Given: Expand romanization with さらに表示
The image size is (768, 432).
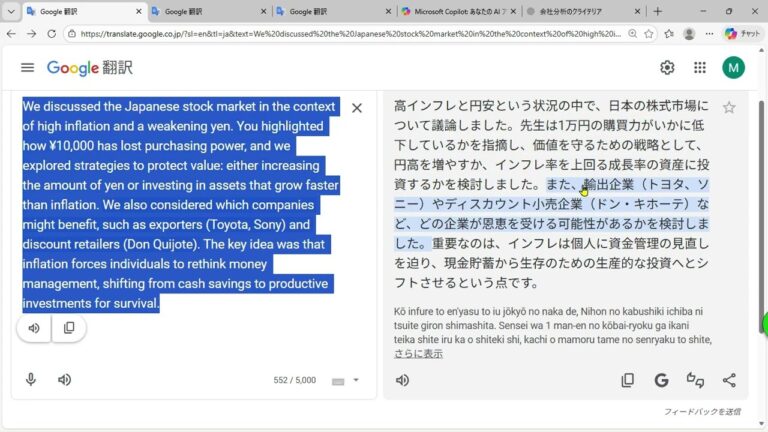Looking at the screenshot, I should point(418,354).
